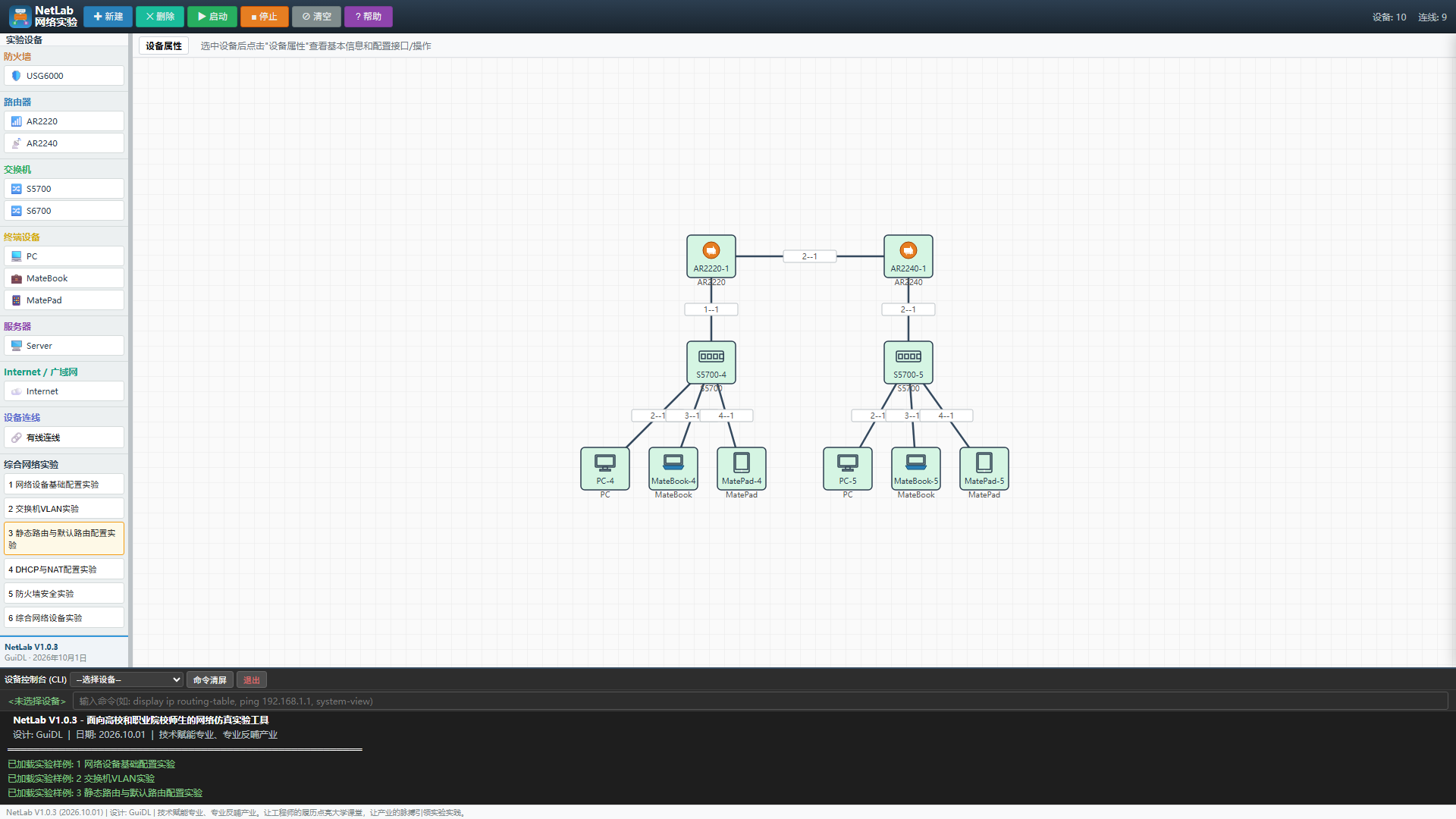Select the PC-4 device node
Screen dimensions: 1456x819
coord(604,469)
